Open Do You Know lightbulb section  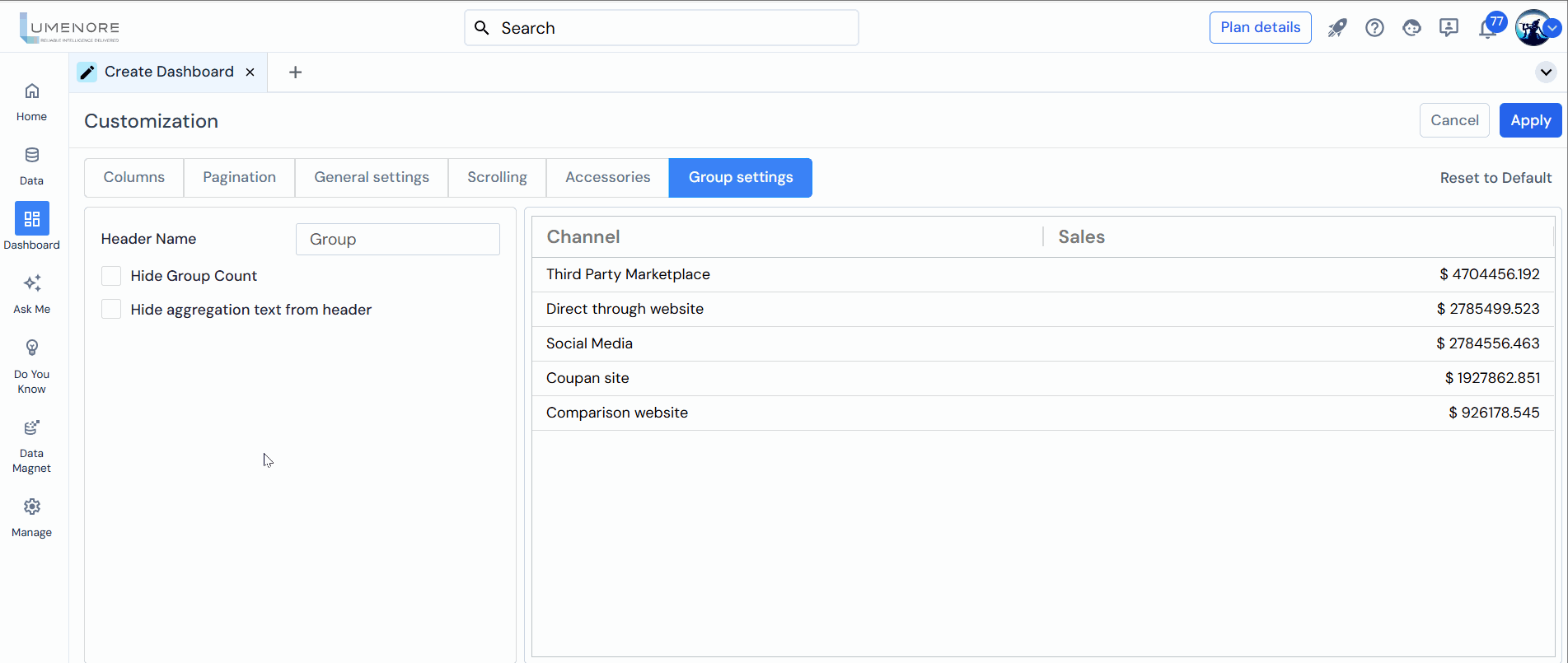click(31, 367)
